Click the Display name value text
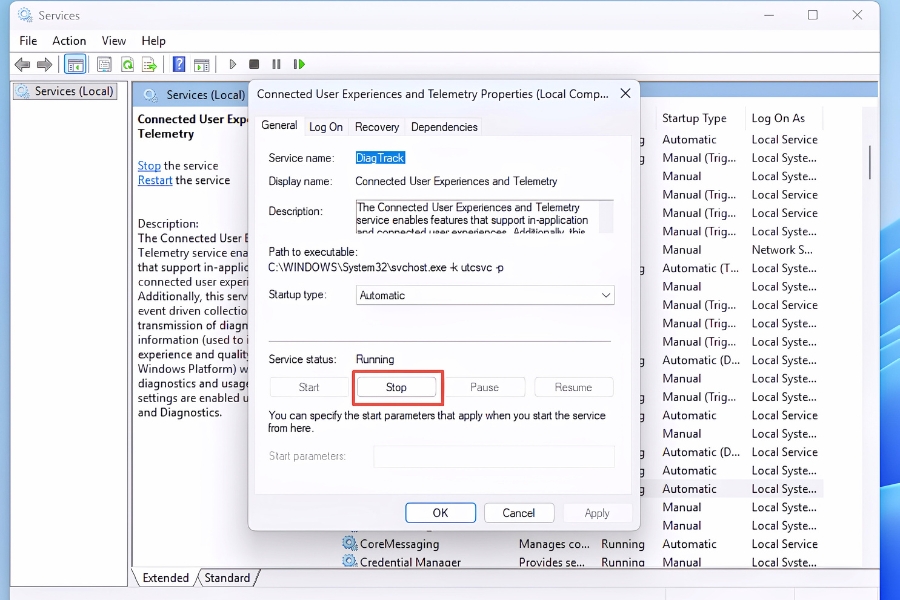This screenshot has width=900, height=600. (456, 181)
